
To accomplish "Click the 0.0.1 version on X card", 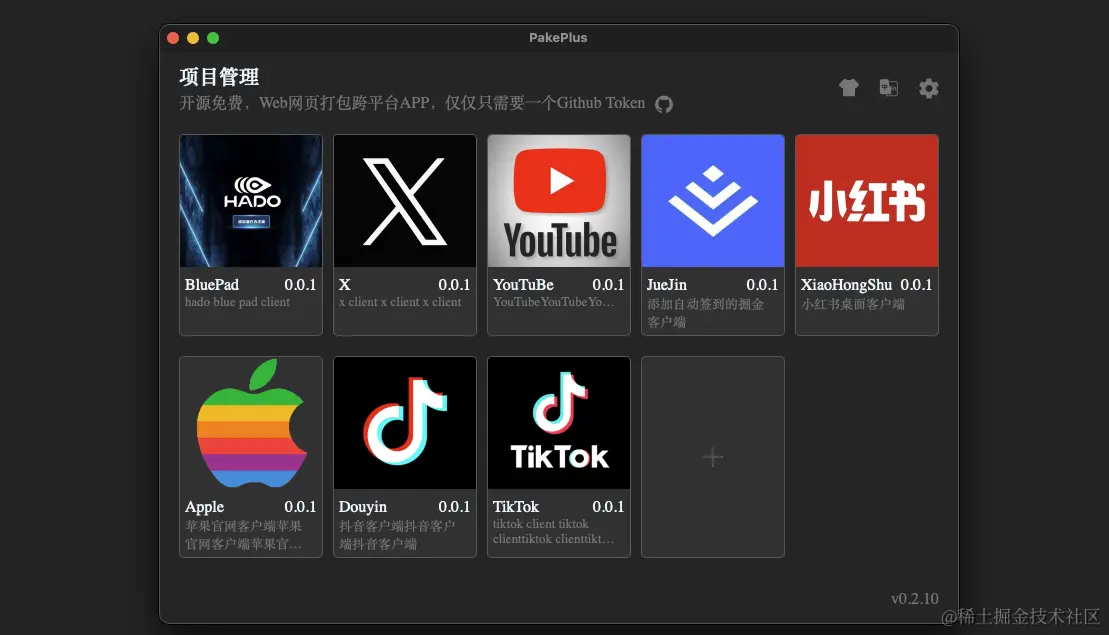I will click(454, 285).
